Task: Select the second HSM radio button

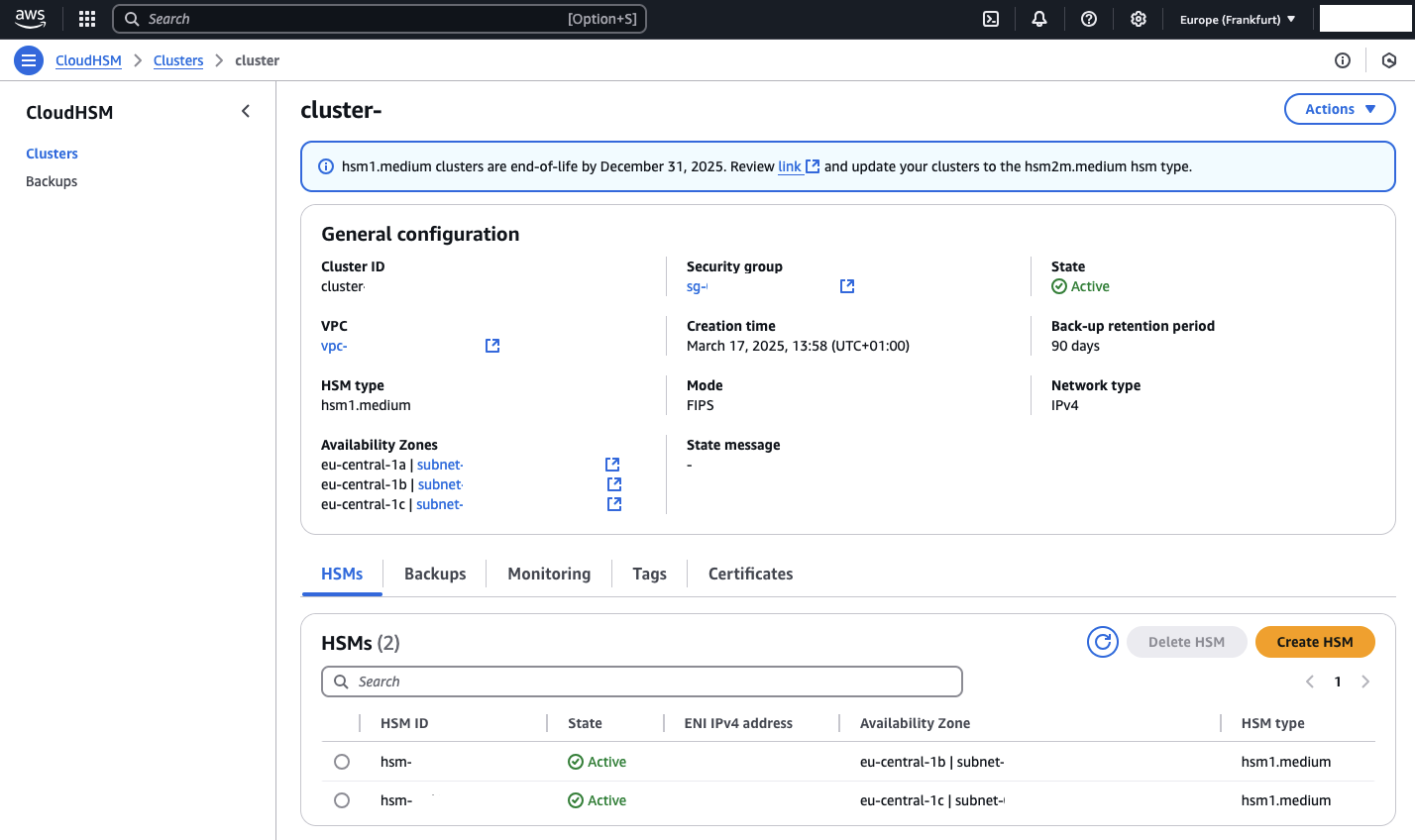Action: pyautogui.click(x=342, y=800)
